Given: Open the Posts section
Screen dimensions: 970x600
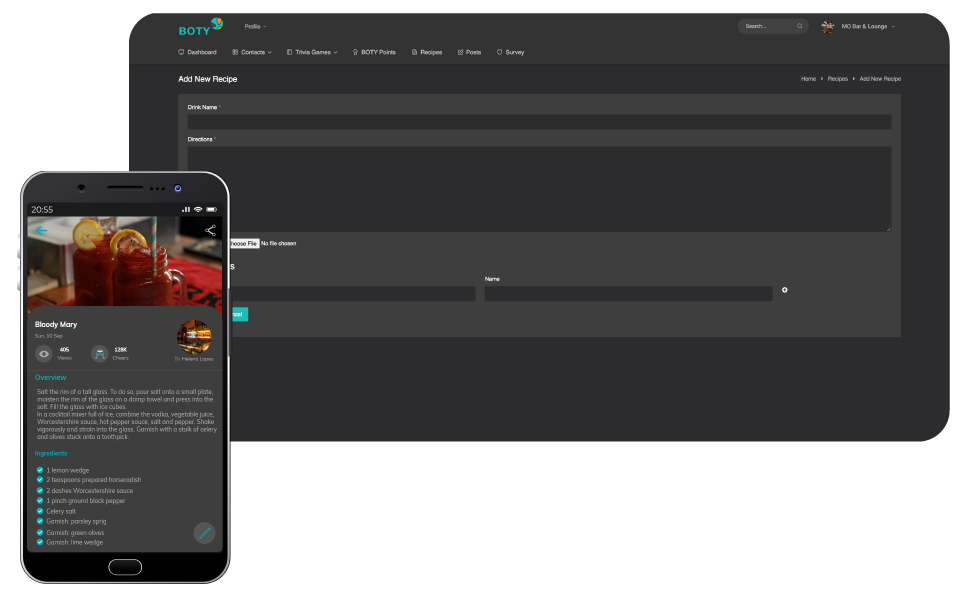Looking at the screenshot, I should 469,52.
